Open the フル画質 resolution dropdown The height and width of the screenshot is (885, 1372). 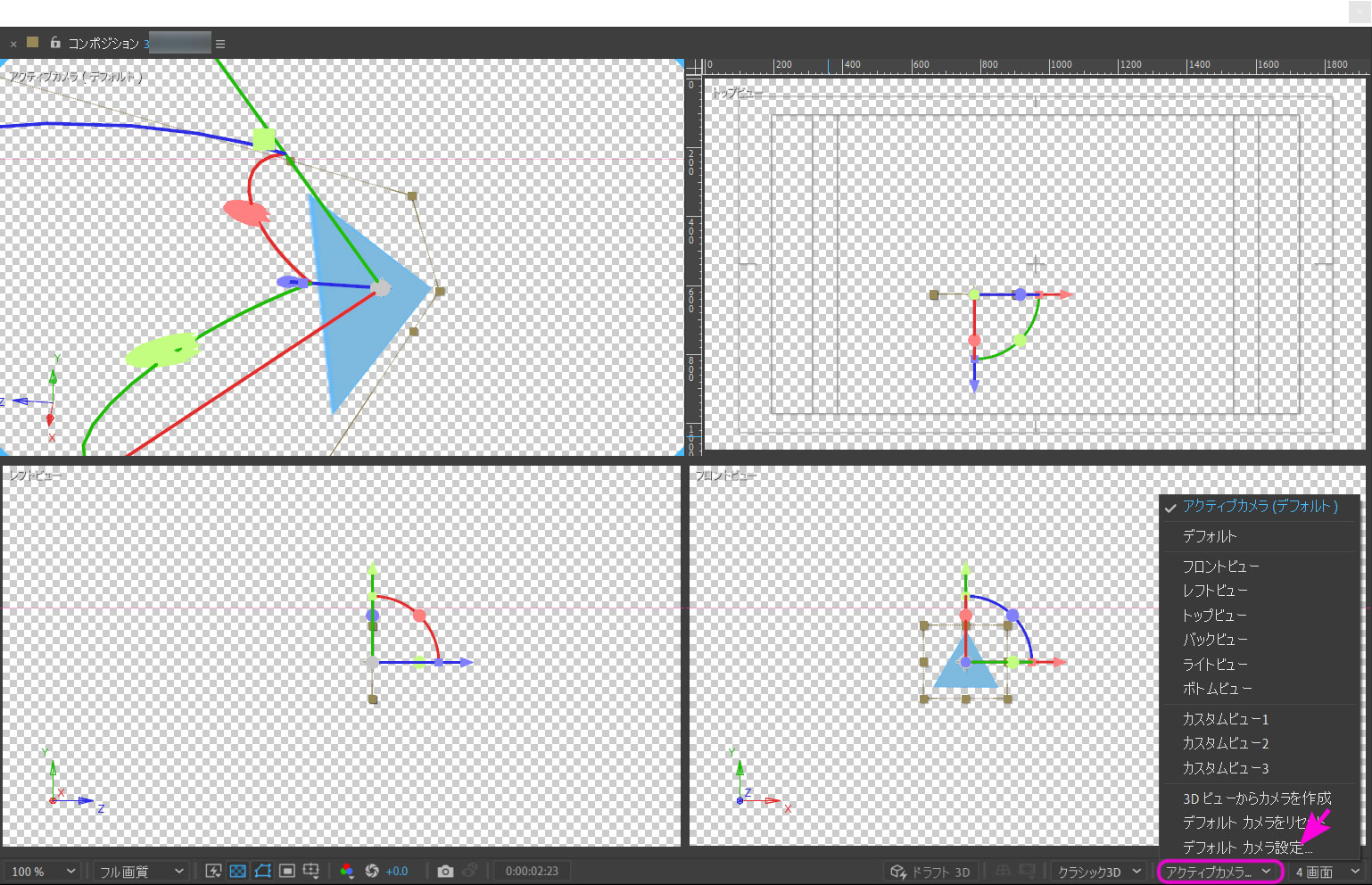click(141, 872)
